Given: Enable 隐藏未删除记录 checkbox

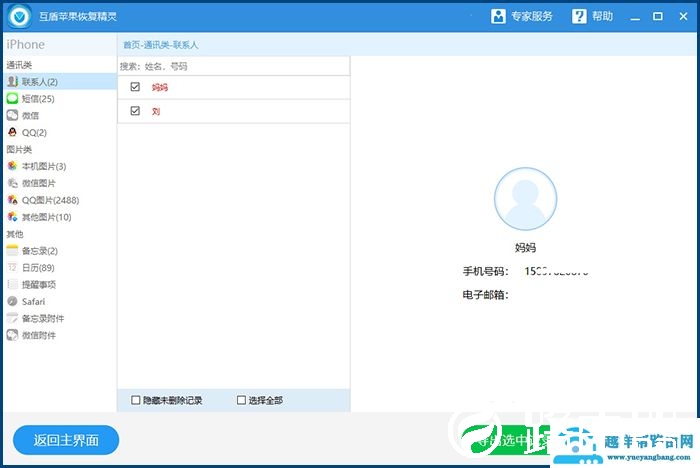Looking at the screenshot, I should pyautogui.click(x=136, y=400).
